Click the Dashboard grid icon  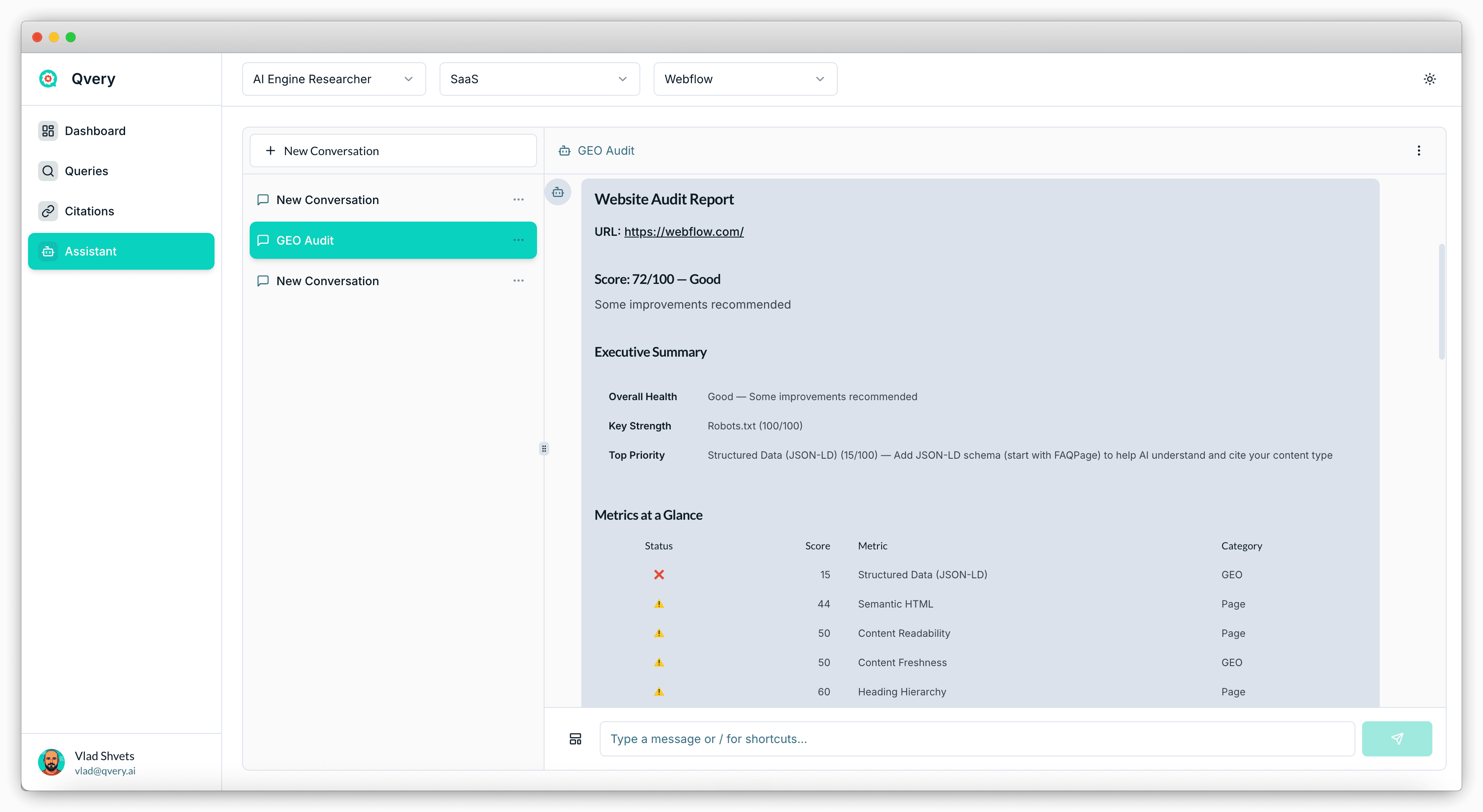49,130
